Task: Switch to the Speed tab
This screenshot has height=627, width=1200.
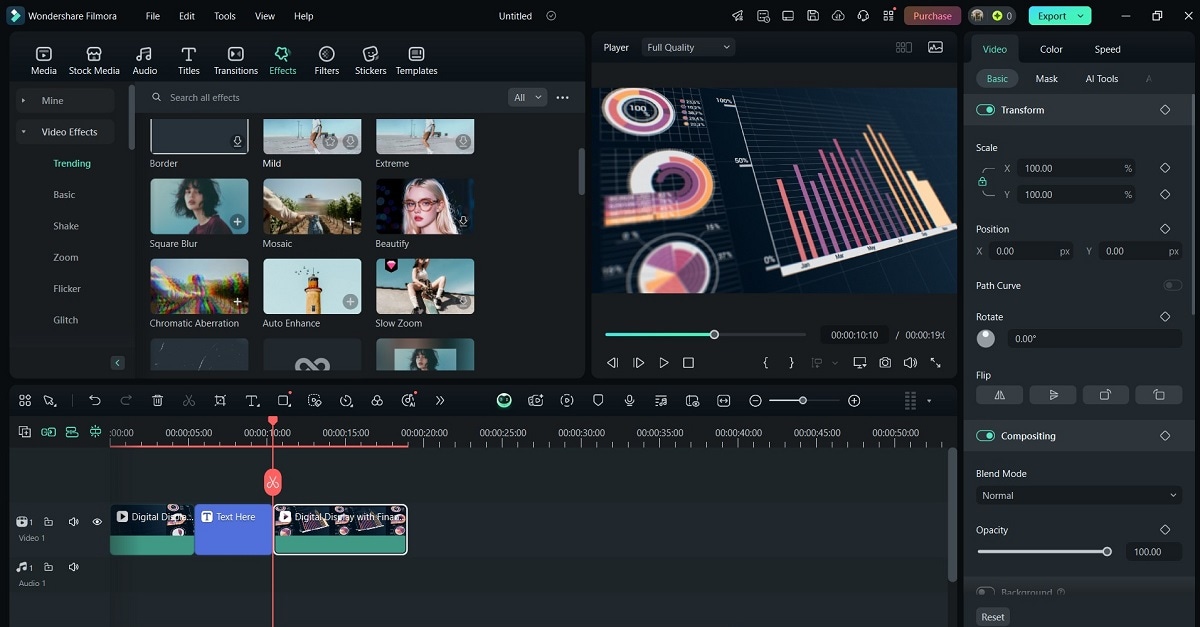Action: pos(1107,49)
